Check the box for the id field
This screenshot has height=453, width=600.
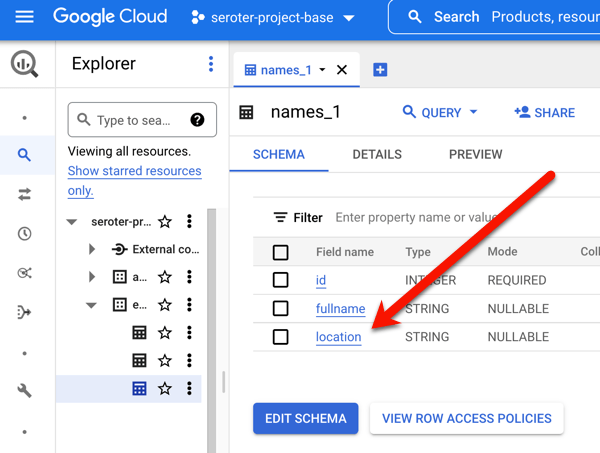point(281,280)
